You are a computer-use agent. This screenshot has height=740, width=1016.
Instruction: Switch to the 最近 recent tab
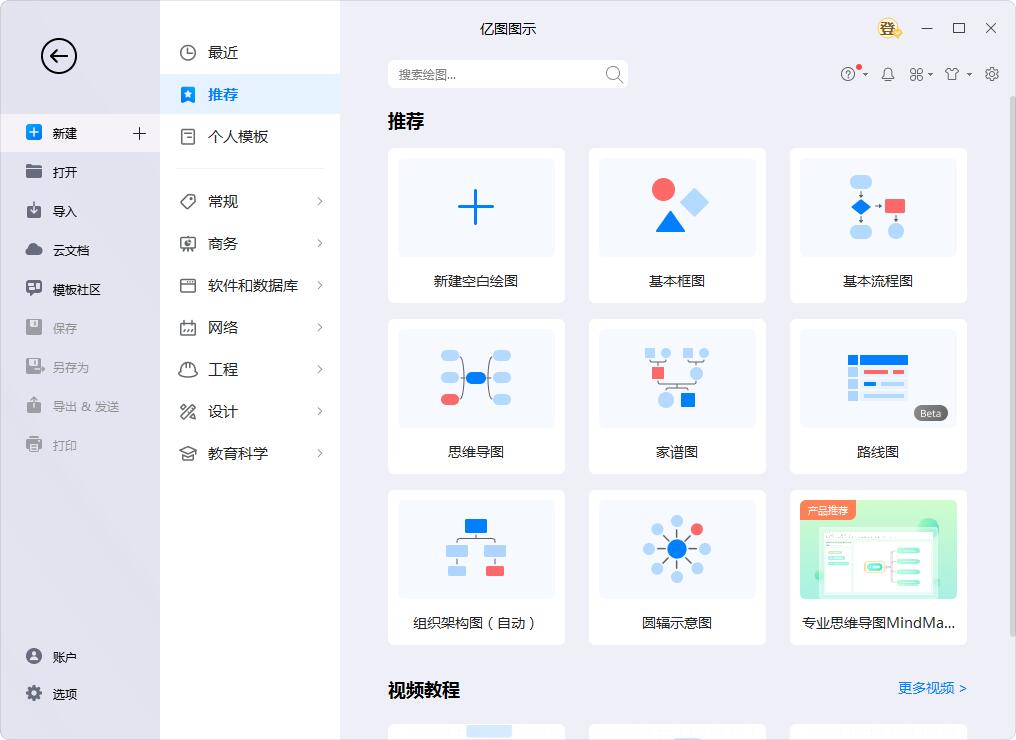pos(250,52)
